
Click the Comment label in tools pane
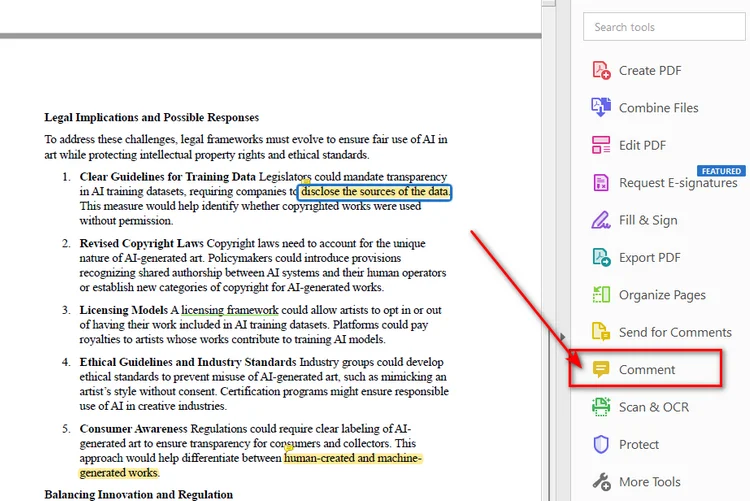tap(647, 369)
